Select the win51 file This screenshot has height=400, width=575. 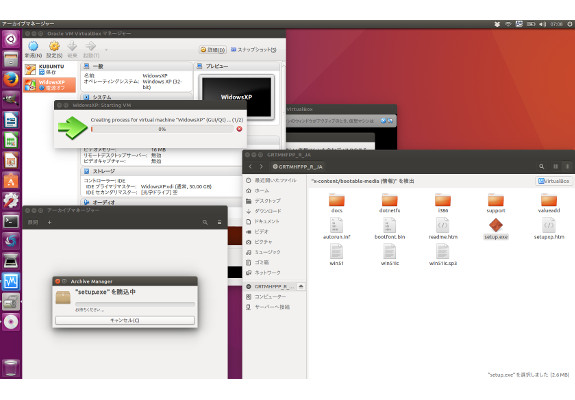click(336, 255)
